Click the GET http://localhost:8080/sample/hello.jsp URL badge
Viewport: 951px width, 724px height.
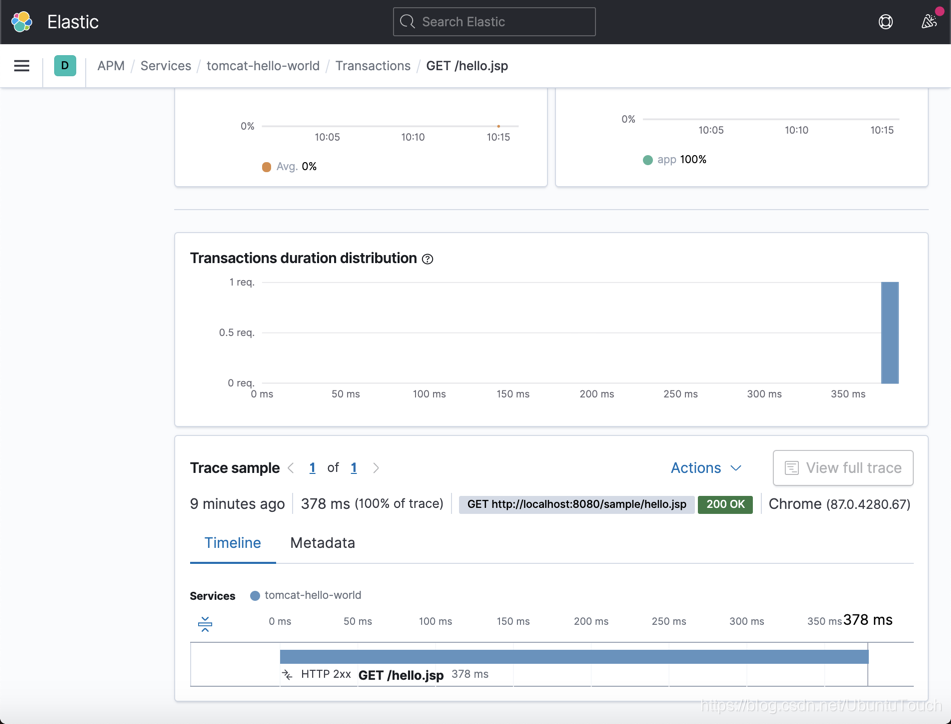click(x=576, y=504)
